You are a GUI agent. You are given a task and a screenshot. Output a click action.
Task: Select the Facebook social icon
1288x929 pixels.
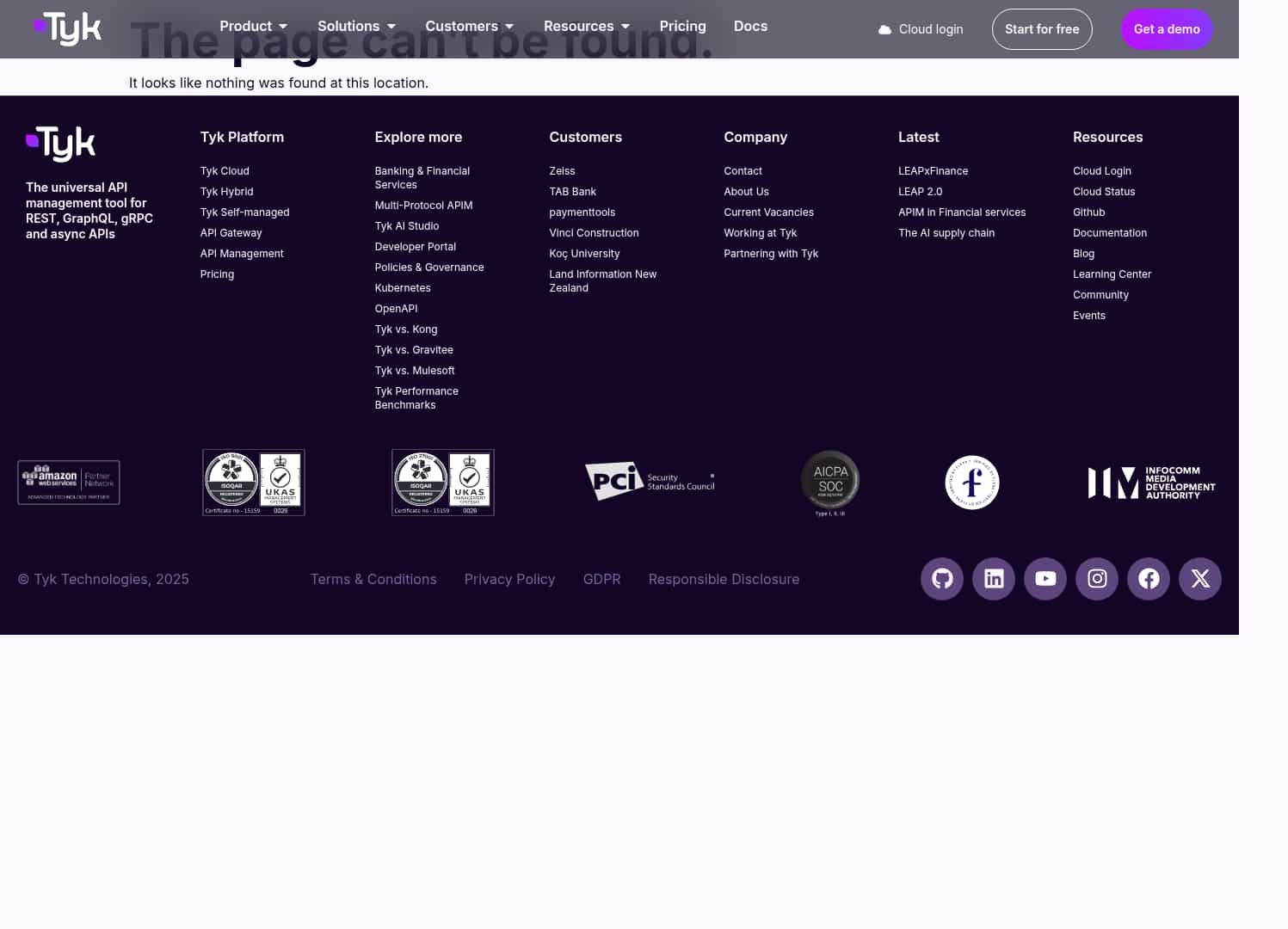(x=1148, y=579)
